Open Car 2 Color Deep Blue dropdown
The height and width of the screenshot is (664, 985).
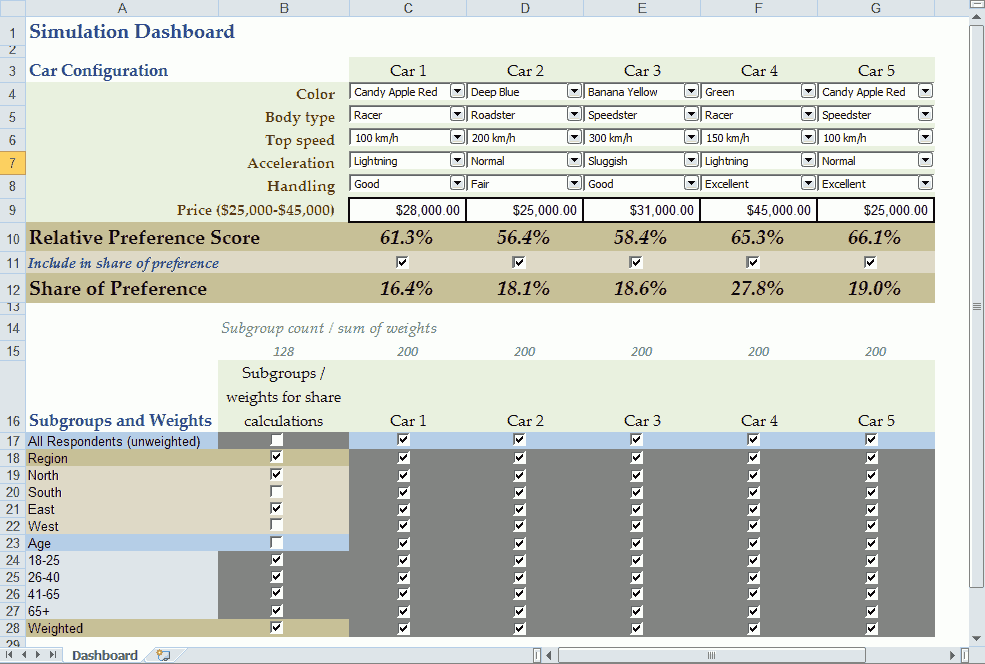pos(574,91)
